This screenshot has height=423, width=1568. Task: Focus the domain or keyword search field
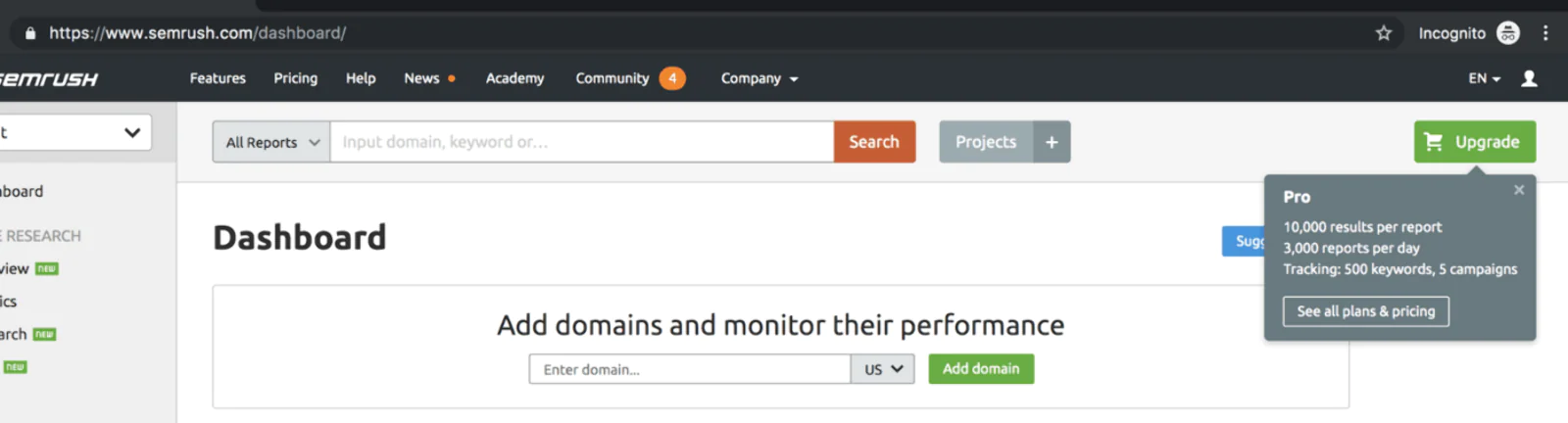[582, 142]
